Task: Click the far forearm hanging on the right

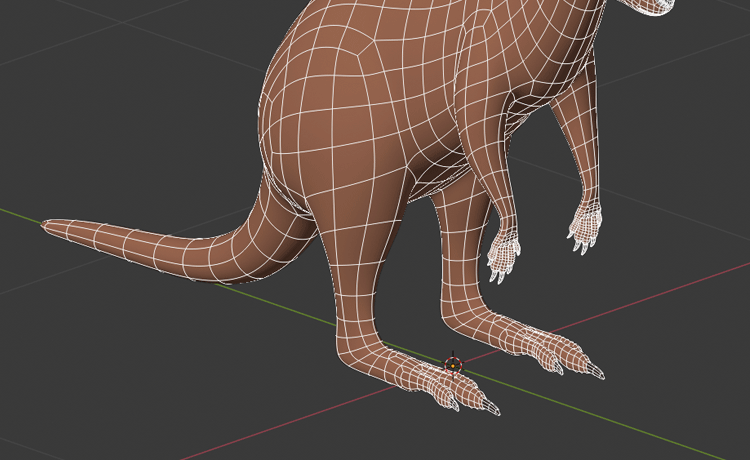Action: click(592, 160)
